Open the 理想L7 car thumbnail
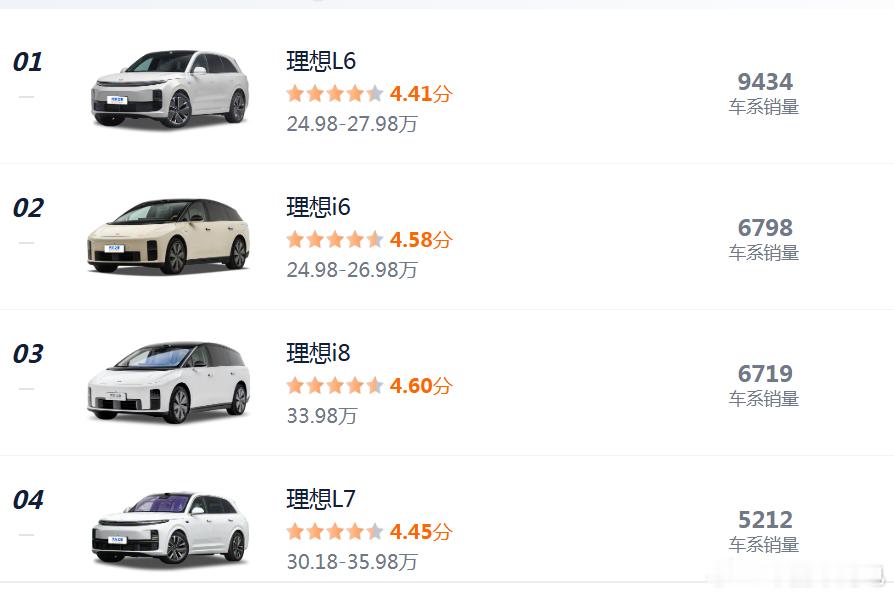This screenshot has width=894, height=595. [169, 528]
